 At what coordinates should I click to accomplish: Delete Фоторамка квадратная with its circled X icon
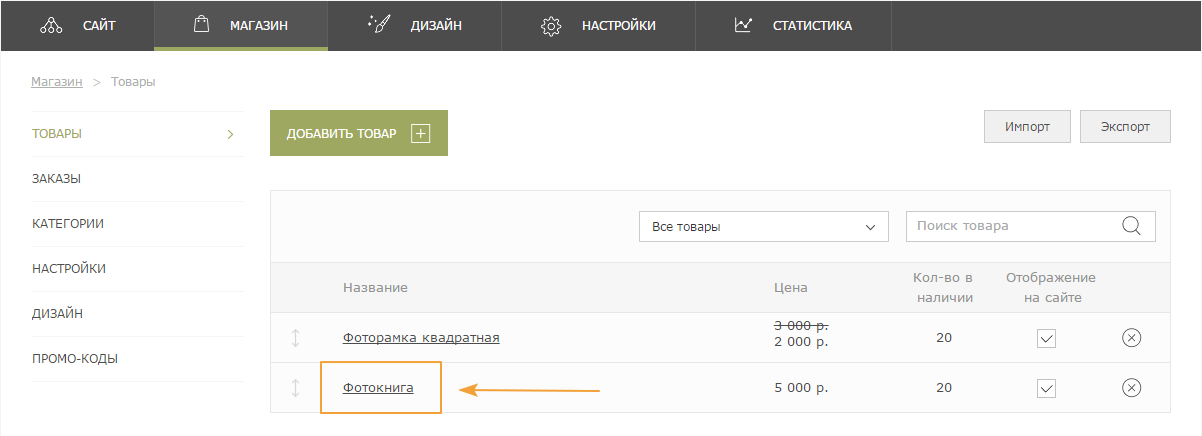pos(1131,338)
